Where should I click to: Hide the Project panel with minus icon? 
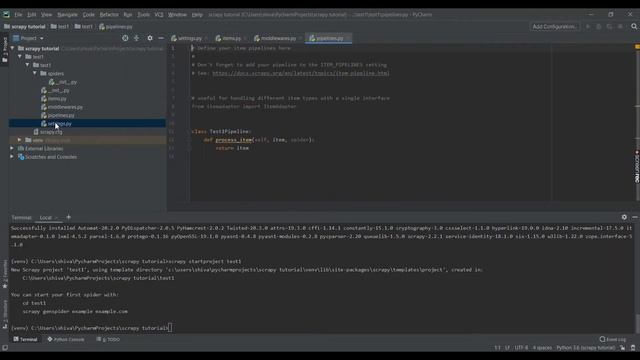pyautogui.click(x=161, y=38)
